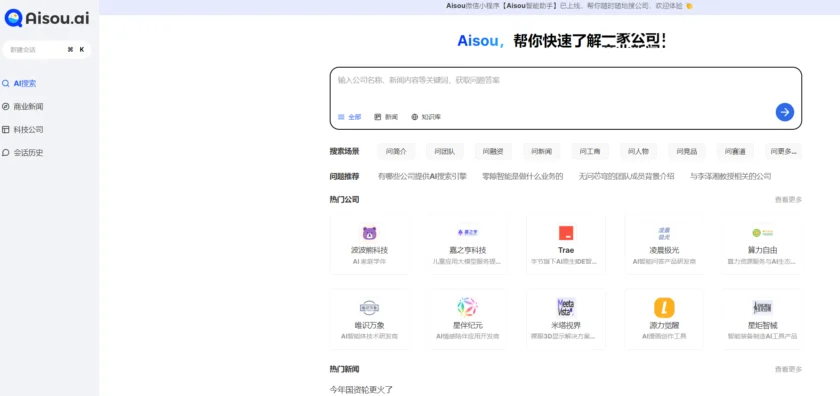
Task: Click the AI搜索 magnifier icon in sidebar
Action: (6, 84)
